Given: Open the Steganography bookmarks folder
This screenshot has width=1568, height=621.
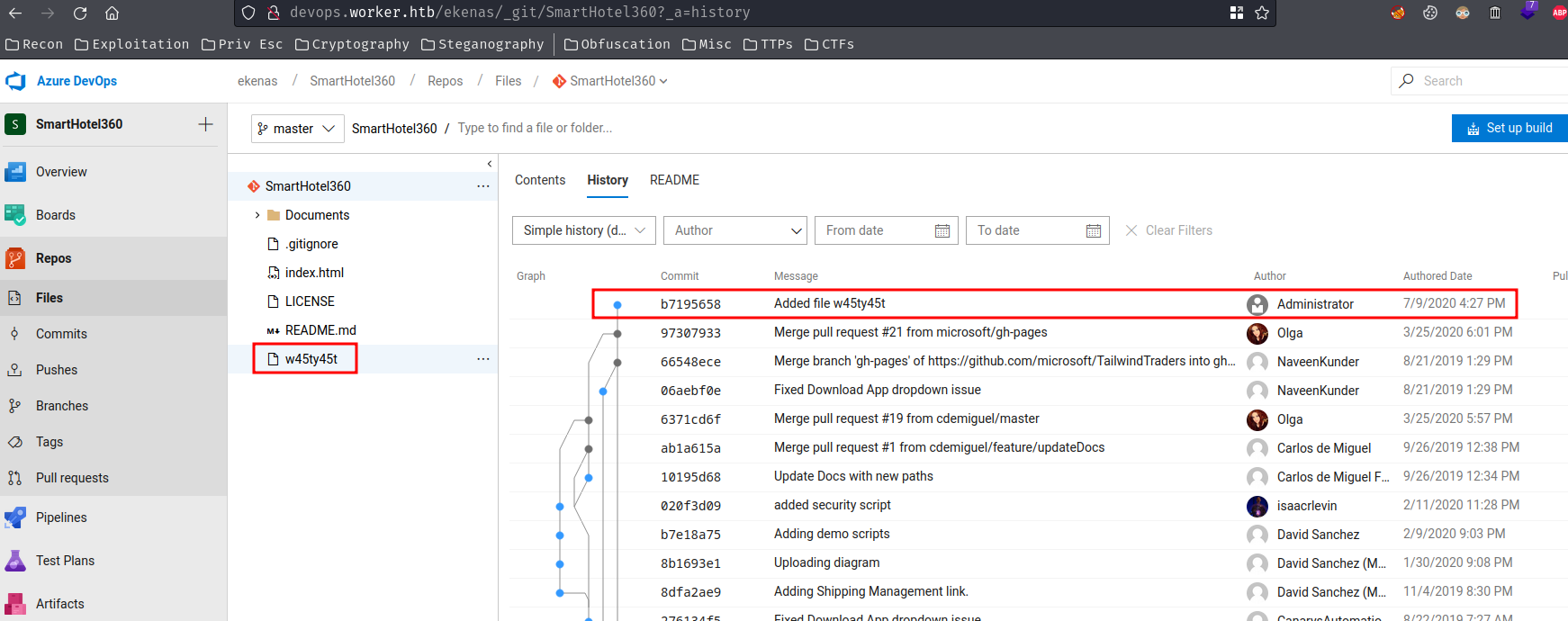Looking at the screenshot, I should coord(482,44).
